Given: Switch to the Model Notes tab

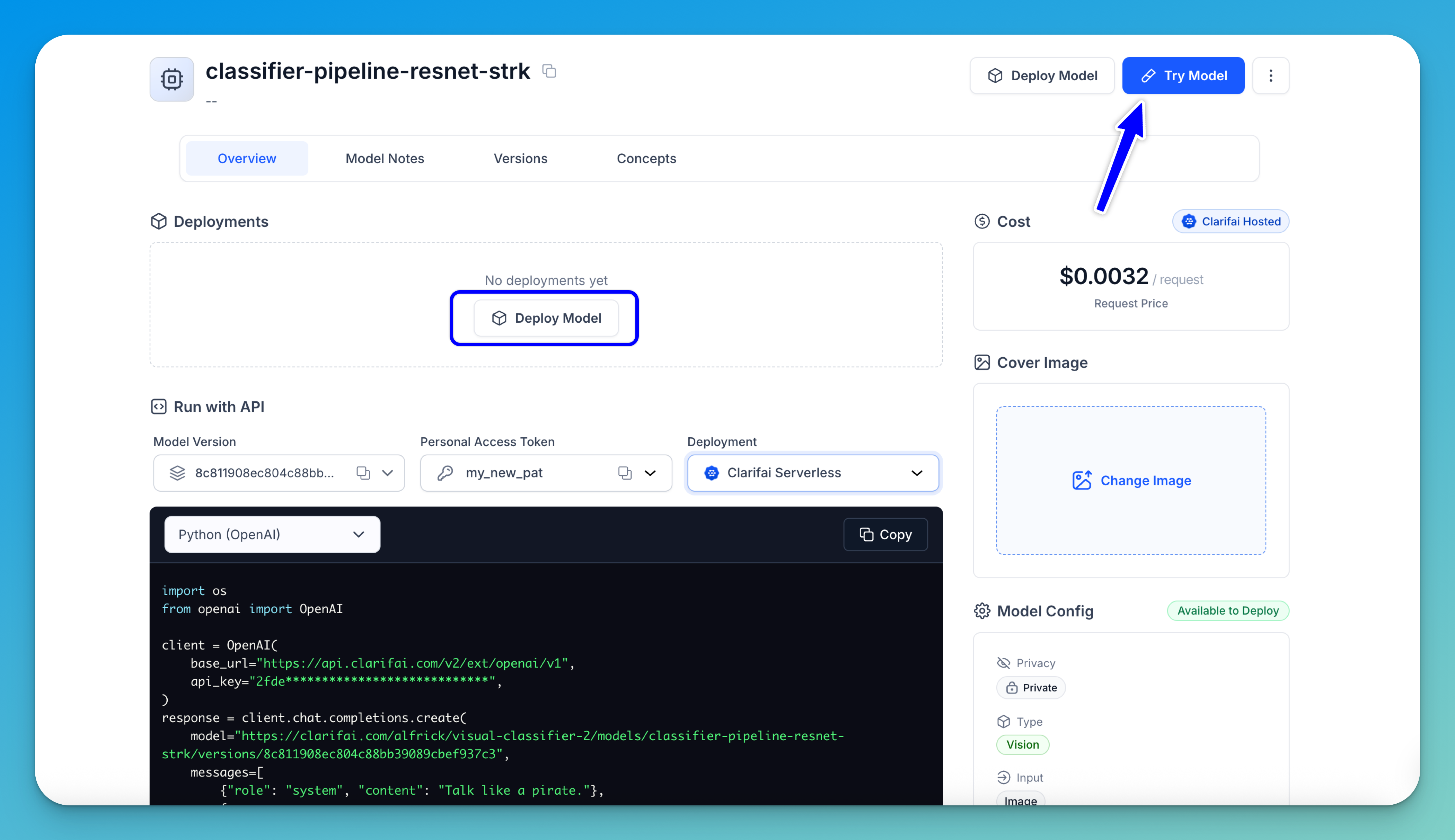Looking at the screenshot, I should click(385, 159).
